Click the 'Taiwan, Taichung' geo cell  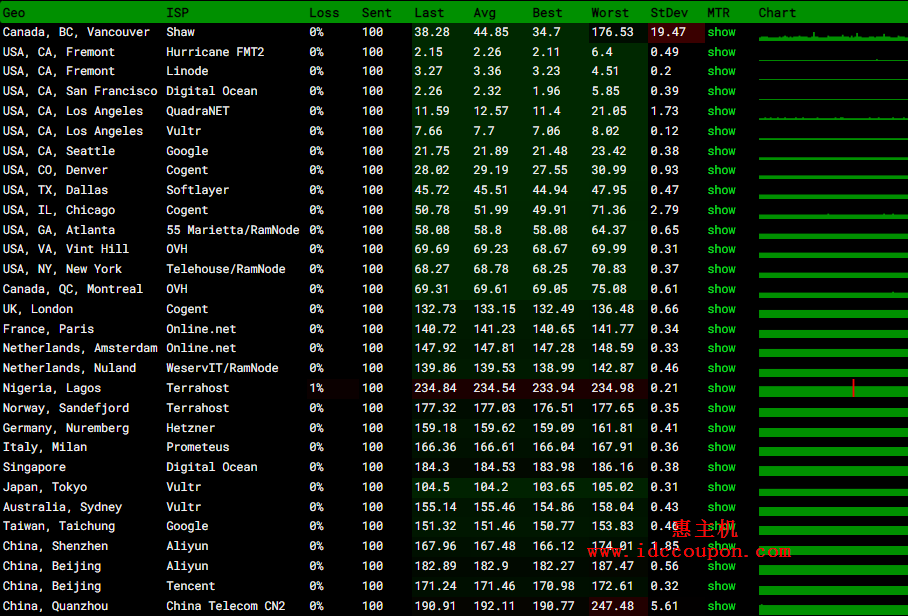(58, 526)
